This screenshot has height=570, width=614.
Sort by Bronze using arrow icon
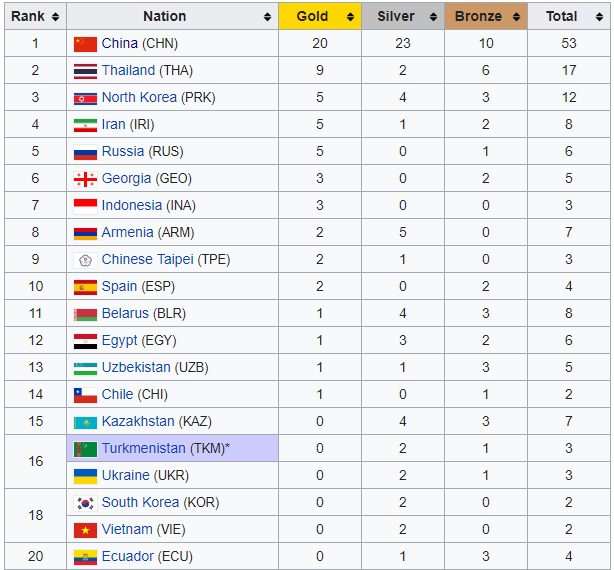tap(516, 16)
